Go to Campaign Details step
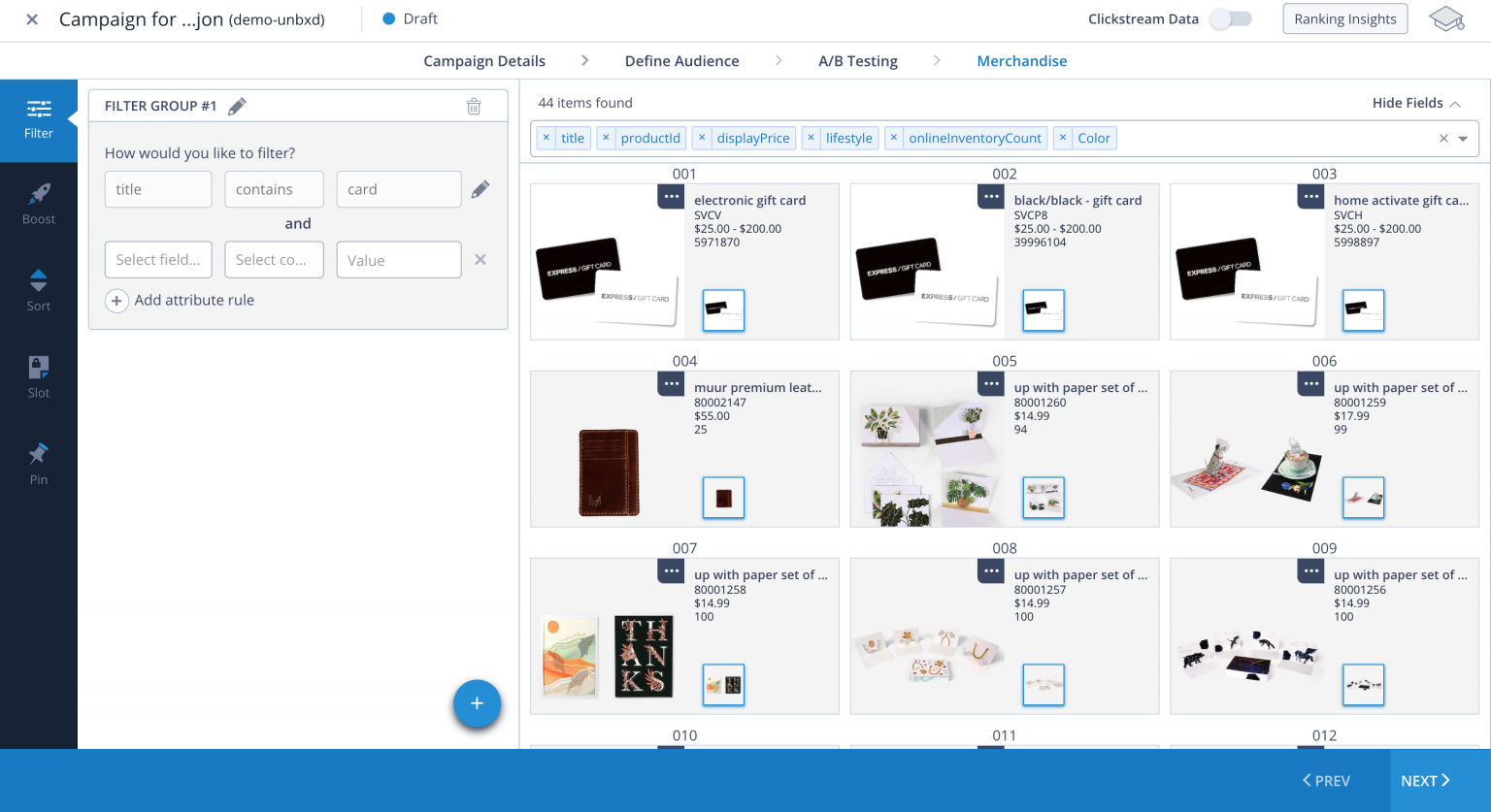This screenshot has width=1491, height=812. (484, 61)
